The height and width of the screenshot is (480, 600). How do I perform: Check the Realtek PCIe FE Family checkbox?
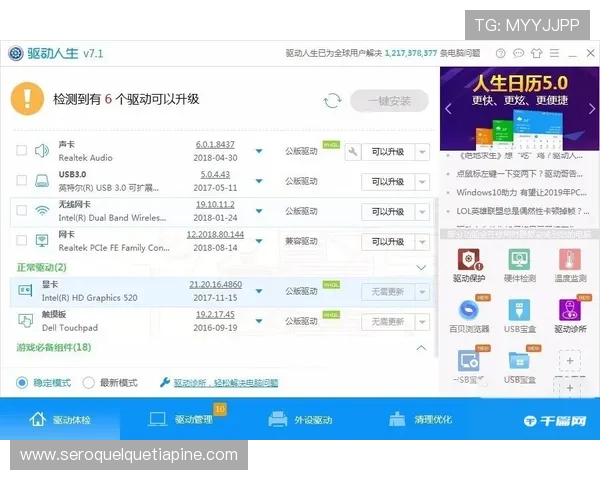(22, 240)
